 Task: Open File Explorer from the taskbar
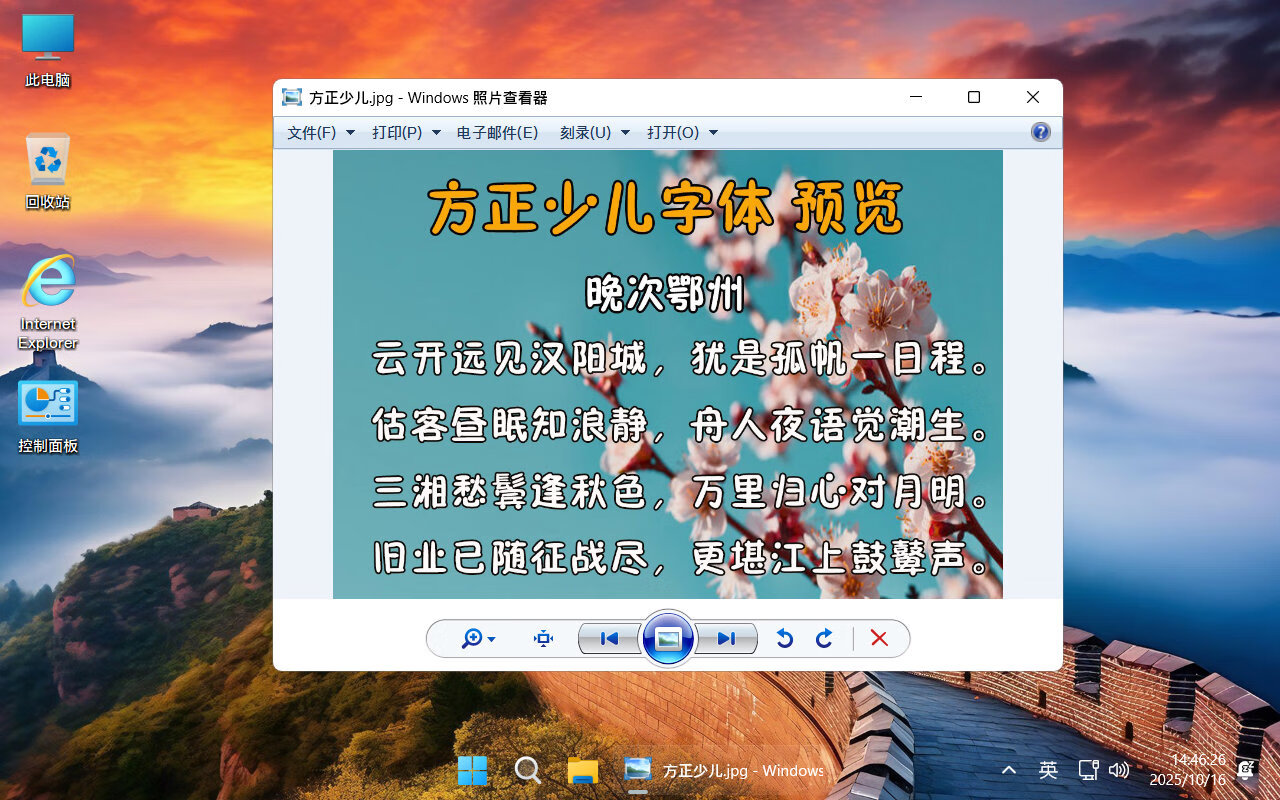point(582,770)
